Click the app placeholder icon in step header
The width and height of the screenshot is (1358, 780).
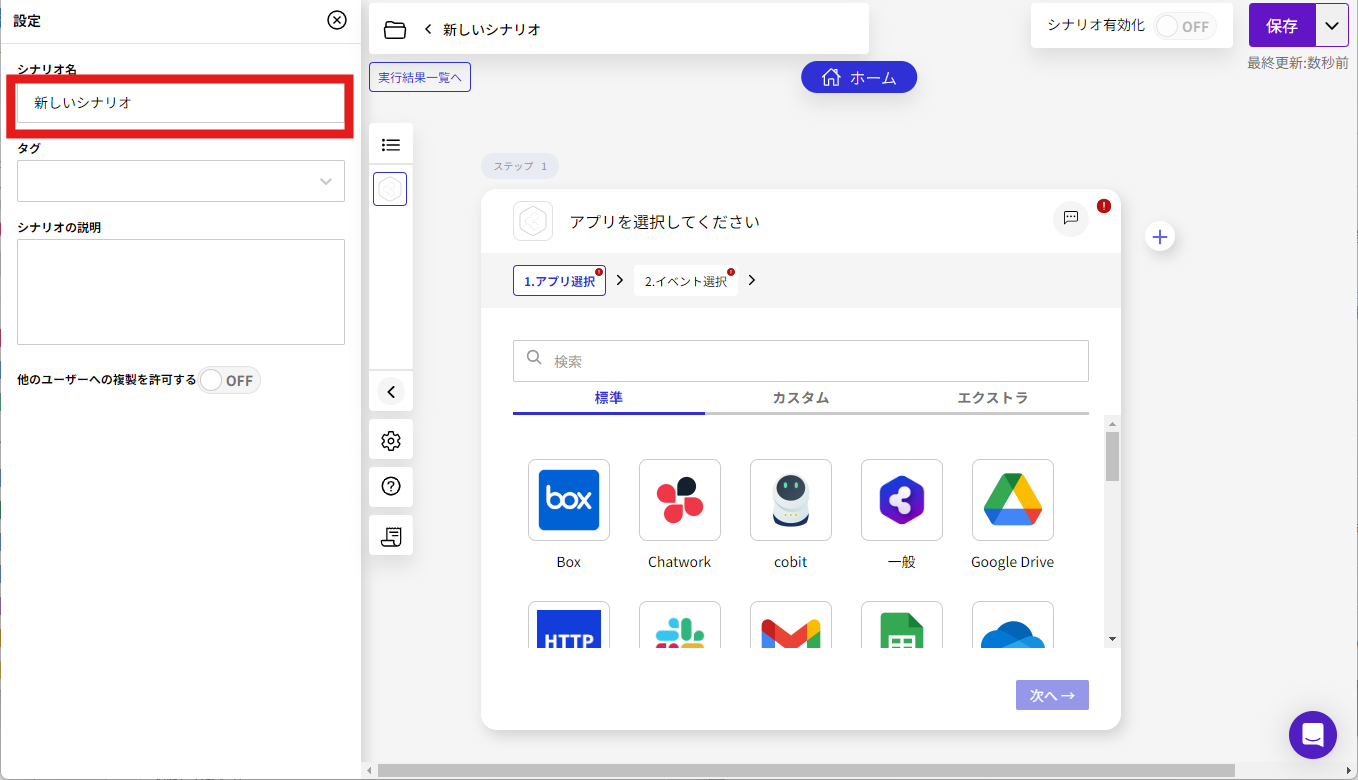(x=533, y=221)
